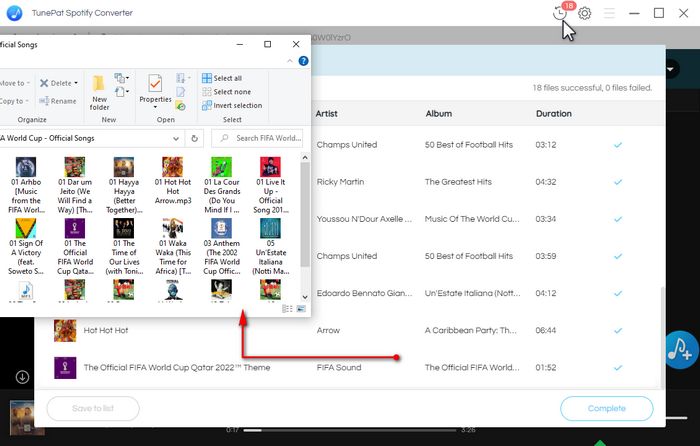This screenshot has width=700, height=446.
Task: Click the Edoardo Bennato artist cell
Action: click(x=364, y=293)
